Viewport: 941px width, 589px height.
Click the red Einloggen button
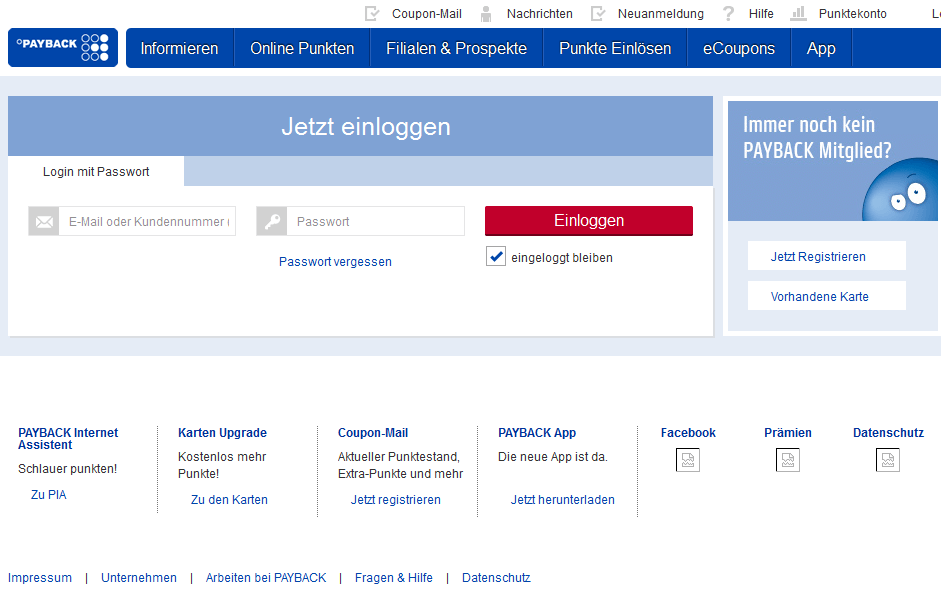[589, 220]
